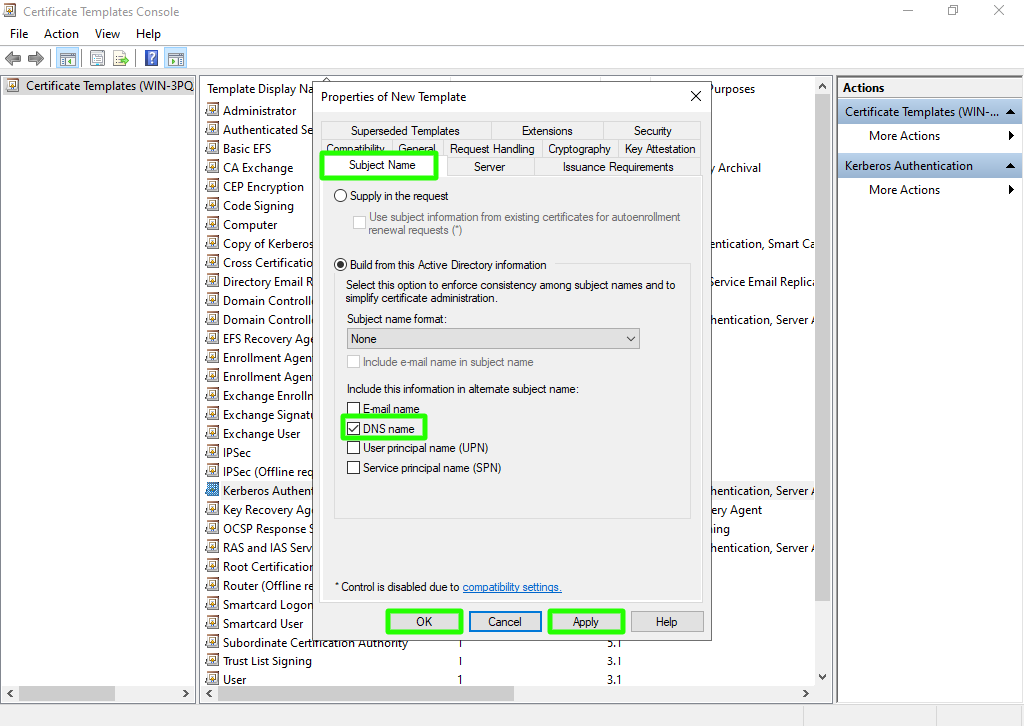Check the Service principal name (SPN) box

tap(353, 468)
